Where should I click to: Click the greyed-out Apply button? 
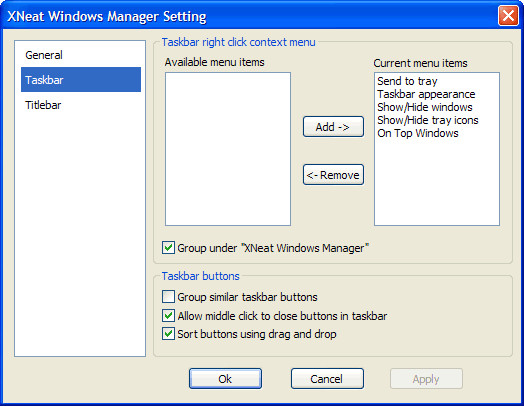point(426,379)
